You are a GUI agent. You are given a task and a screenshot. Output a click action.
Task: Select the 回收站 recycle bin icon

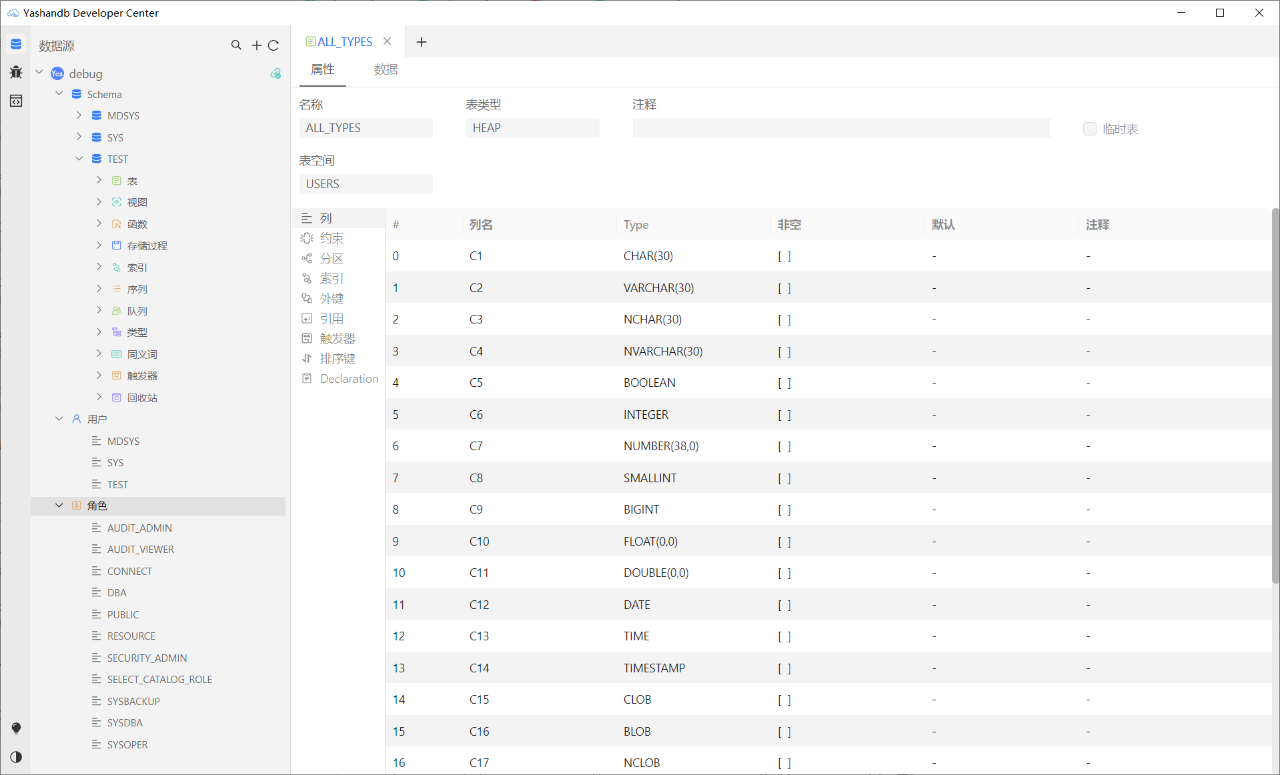coord(117,397)
